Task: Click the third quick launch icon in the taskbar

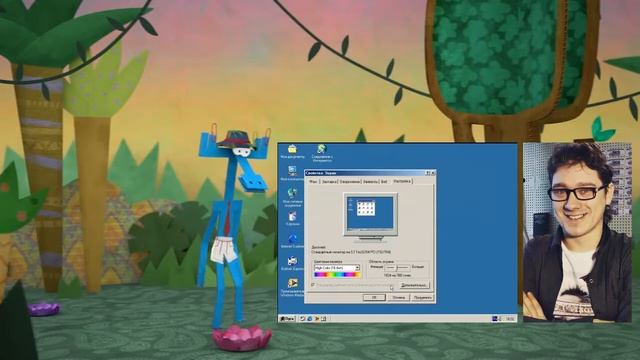Action: pos(317,318)
